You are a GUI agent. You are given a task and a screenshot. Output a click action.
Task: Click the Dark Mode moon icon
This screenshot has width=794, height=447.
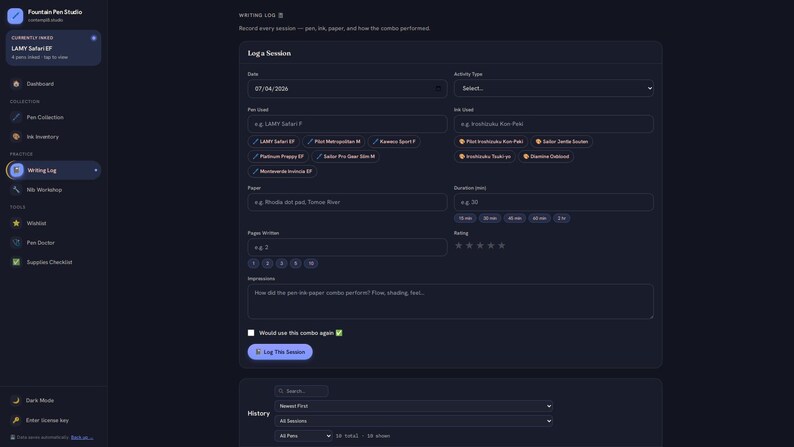(x=16, y=400)
